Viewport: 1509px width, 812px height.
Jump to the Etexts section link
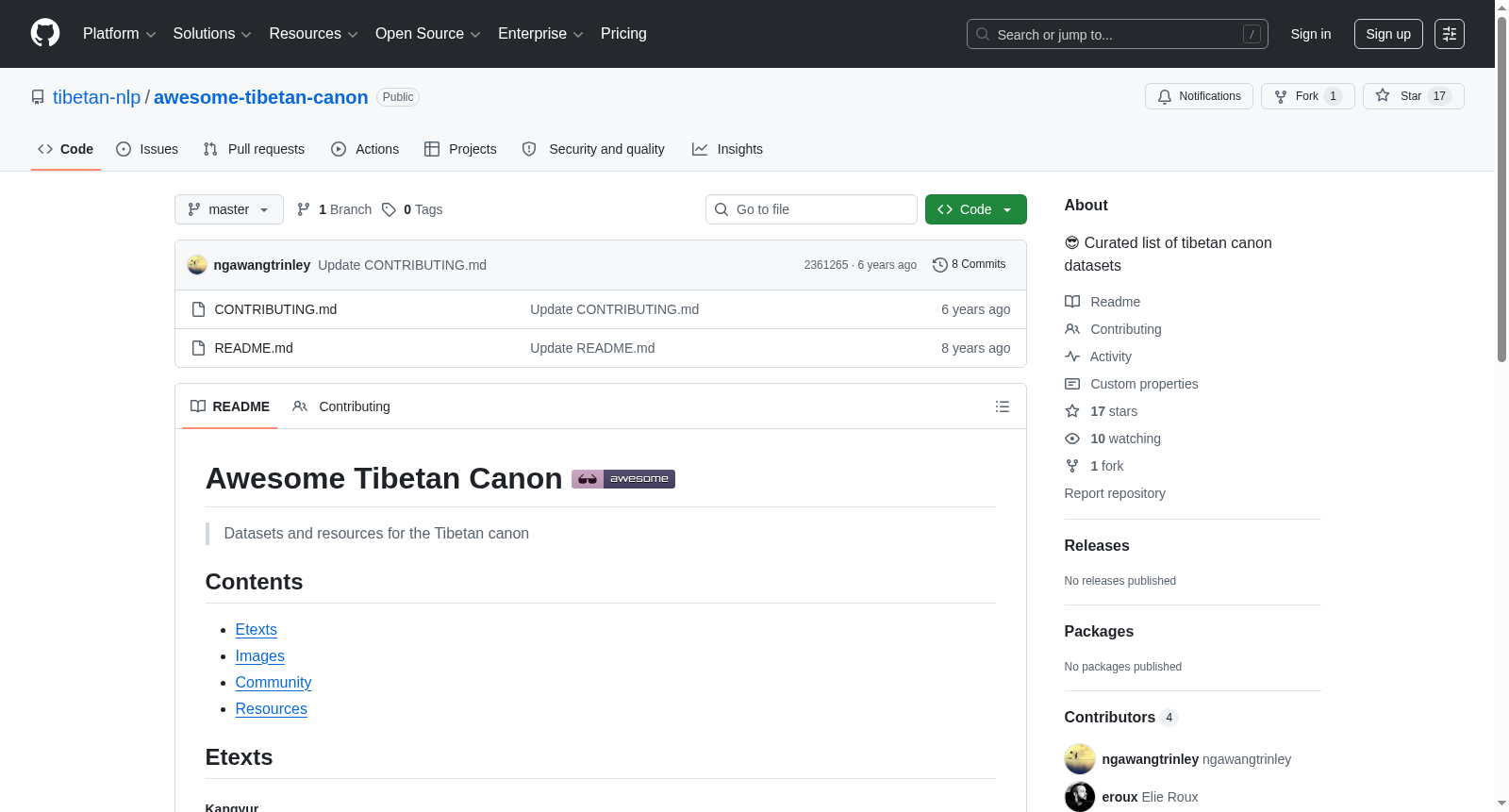point(257,630)
